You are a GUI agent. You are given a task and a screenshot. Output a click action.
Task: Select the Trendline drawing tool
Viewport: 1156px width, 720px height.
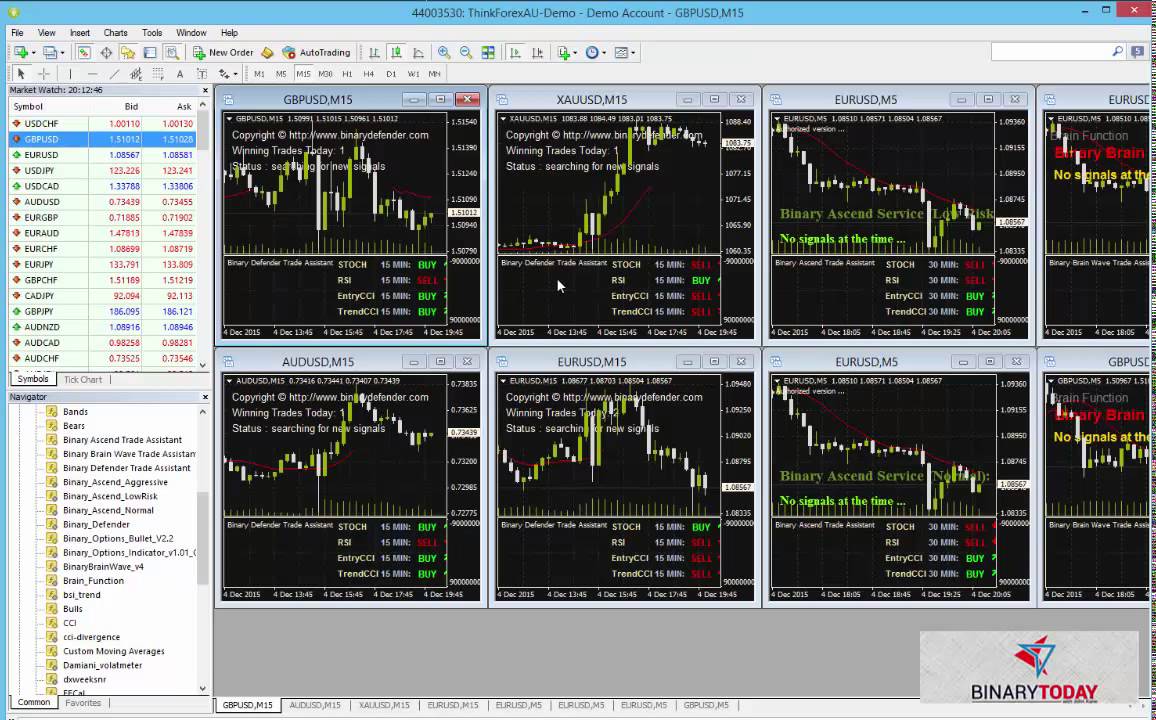[114, 74]
